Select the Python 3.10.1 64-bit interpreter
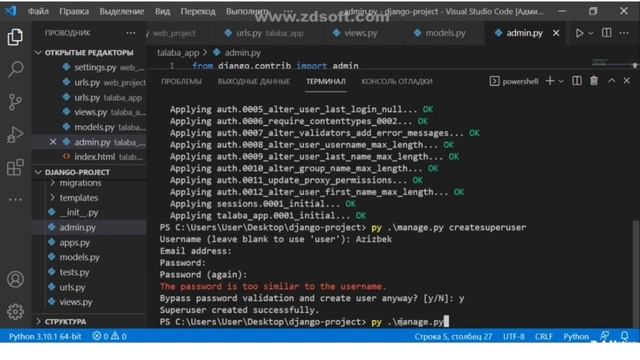 click(x=45, y=336)
